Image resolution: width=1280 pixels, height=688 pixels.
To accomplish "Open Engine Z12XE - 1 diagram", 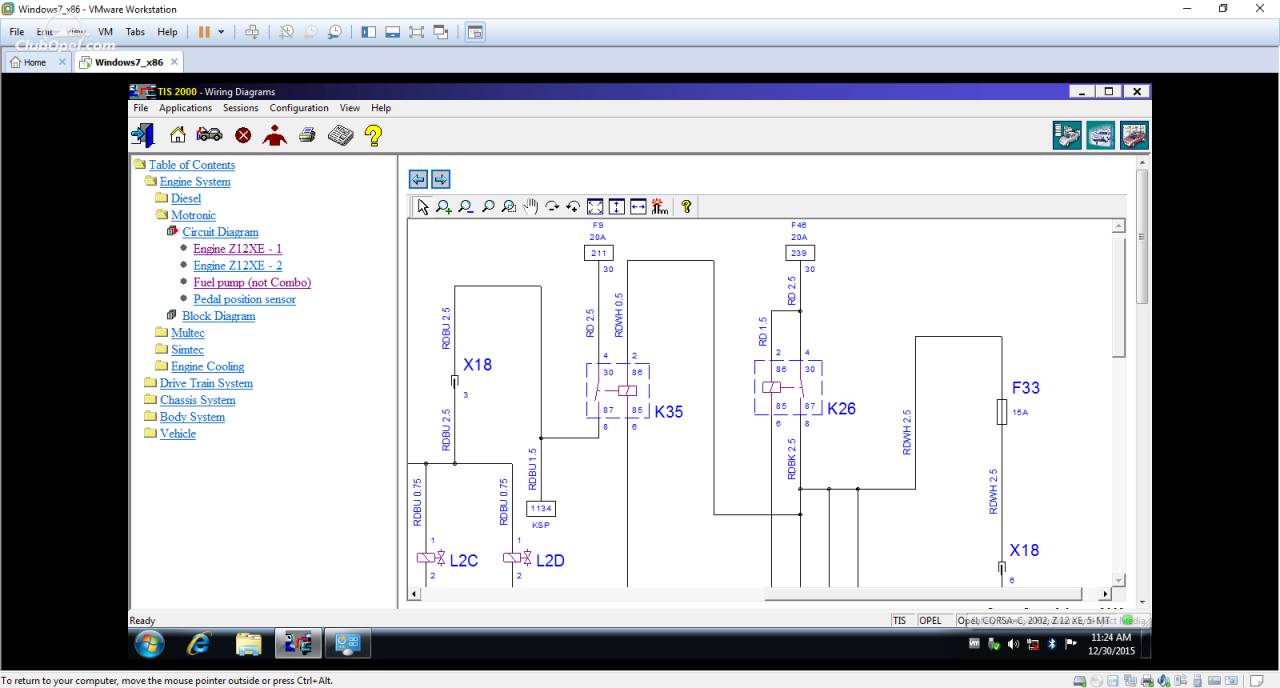I will [x=238, y=249].
